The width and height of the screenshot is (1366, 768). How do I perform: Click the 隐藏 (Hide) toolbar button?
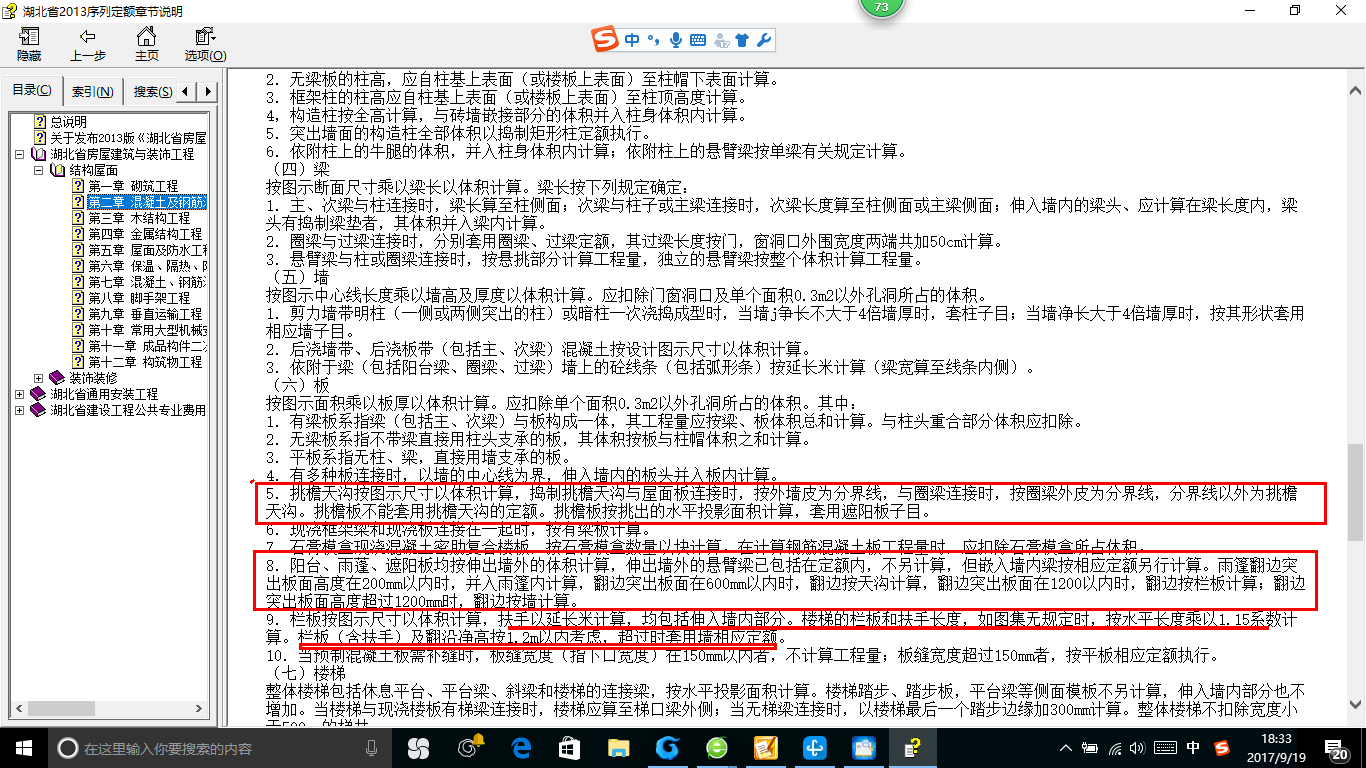click(x=29, y=45)
